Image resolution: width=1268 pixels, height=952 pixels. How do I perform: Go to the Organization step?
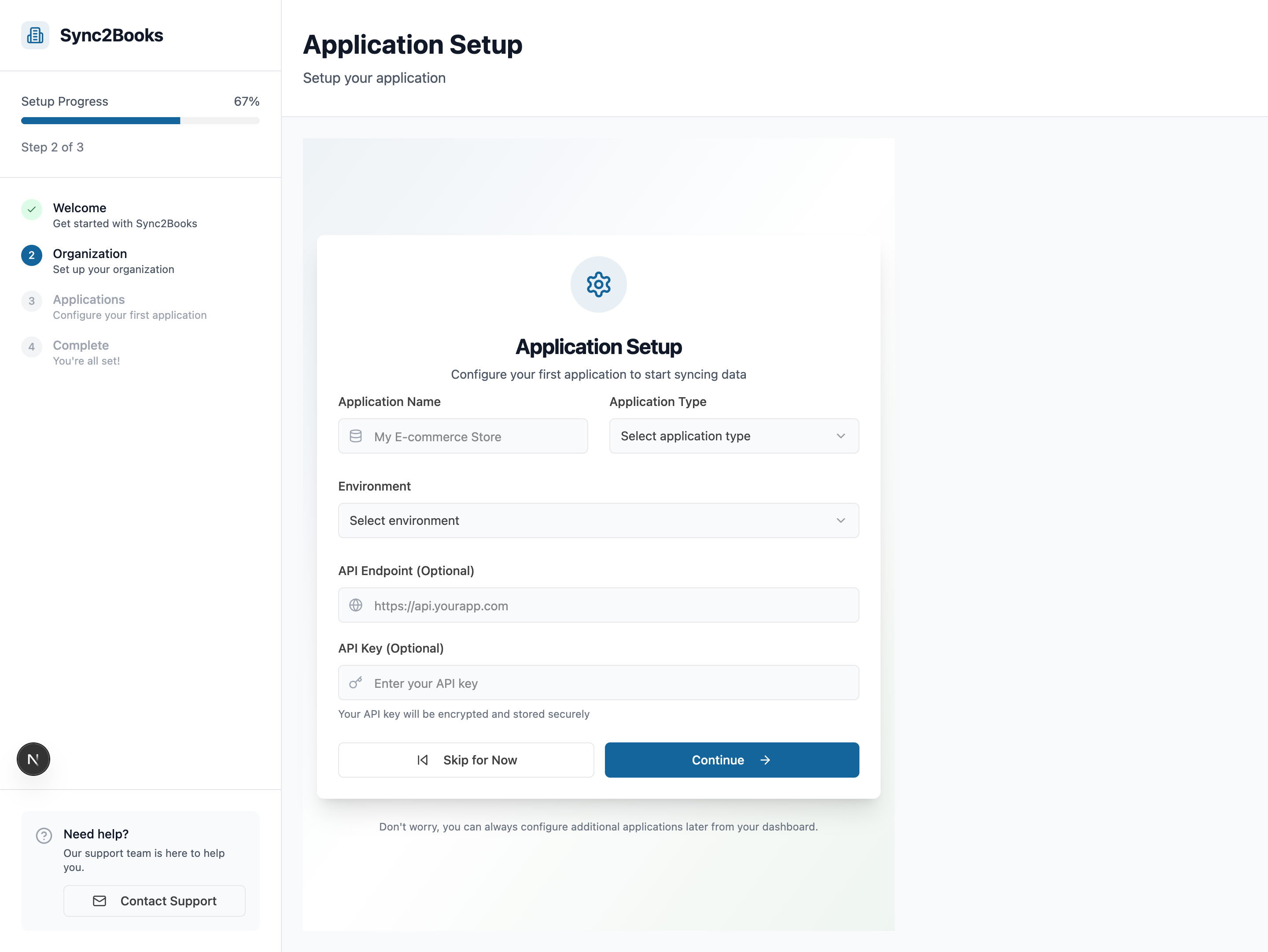coord(140,261)
